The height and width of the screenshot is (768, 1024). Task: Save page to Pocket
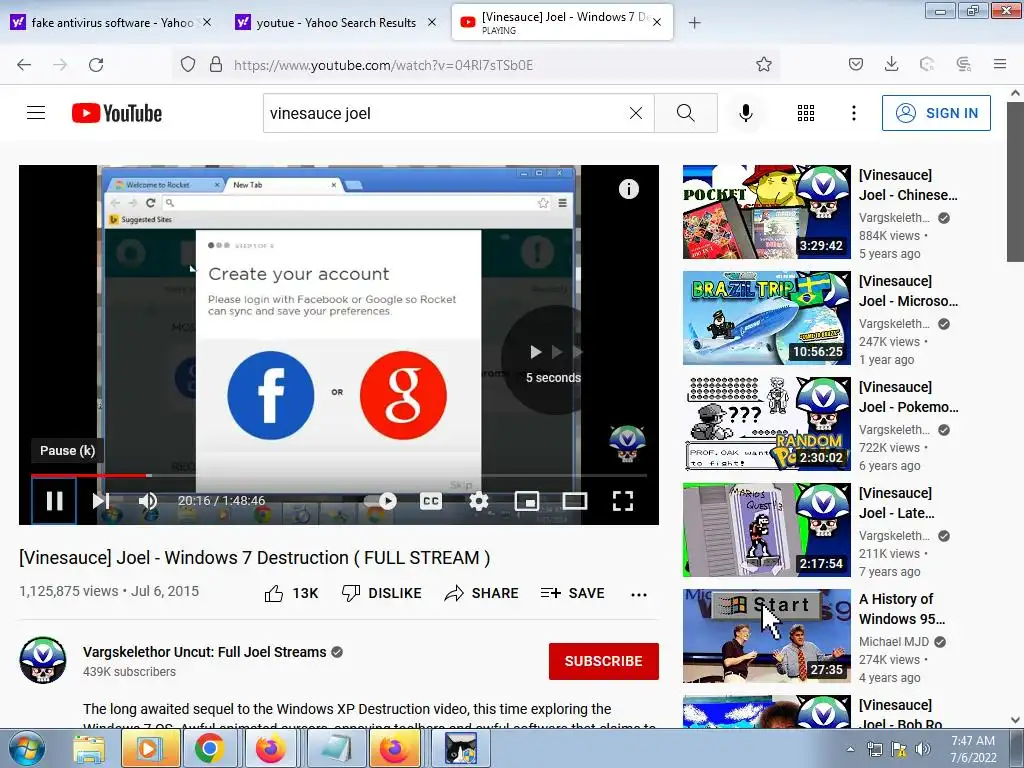click(856, 64)
